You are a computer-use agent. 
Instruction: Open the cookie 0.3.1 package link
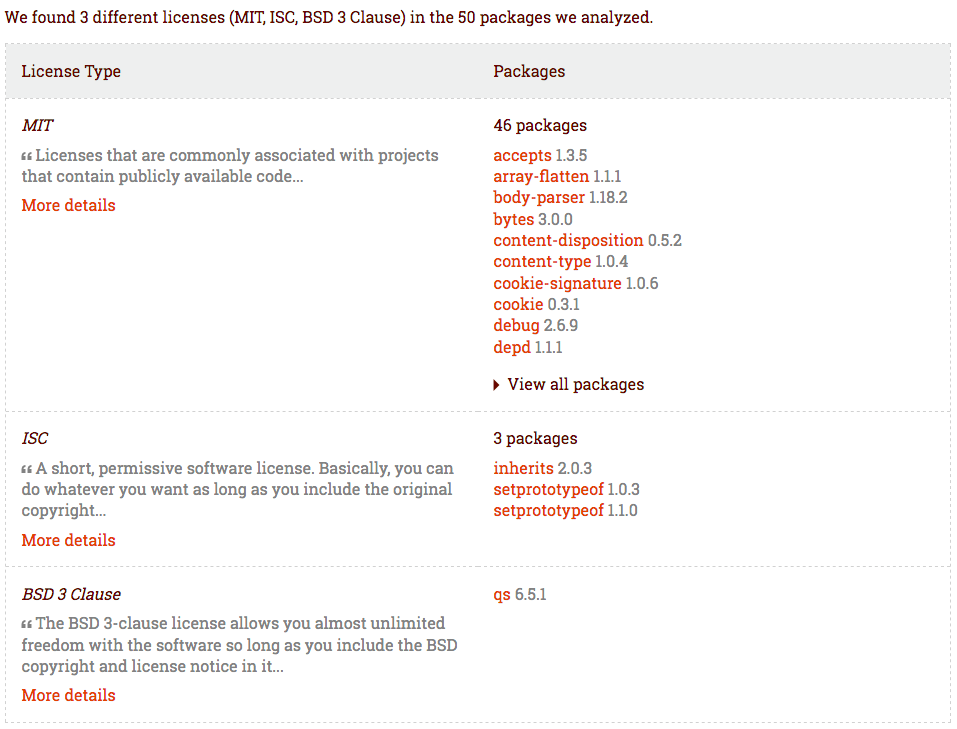[x=518, y=304]
